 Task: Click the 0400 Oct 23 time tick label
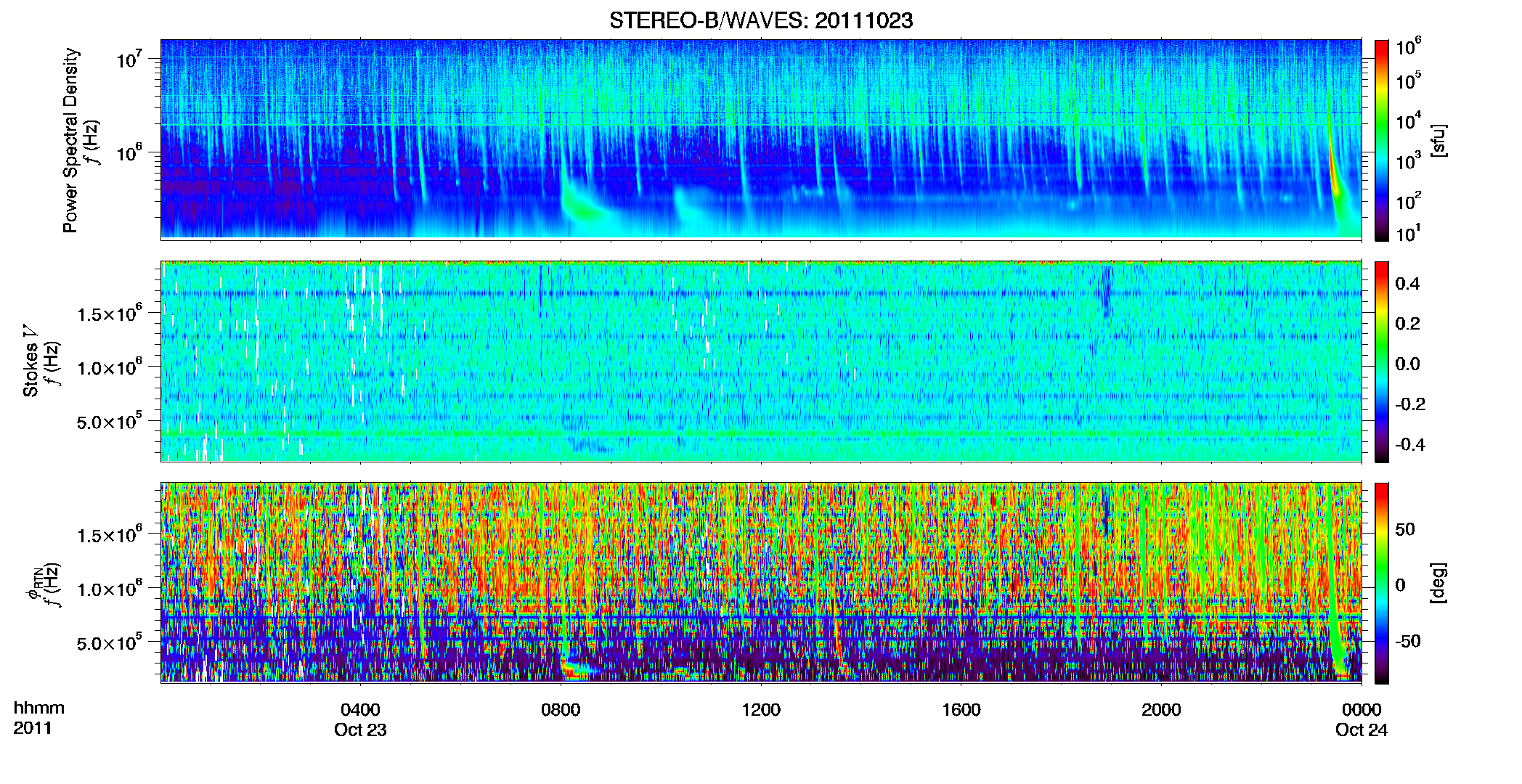(360, 719)
